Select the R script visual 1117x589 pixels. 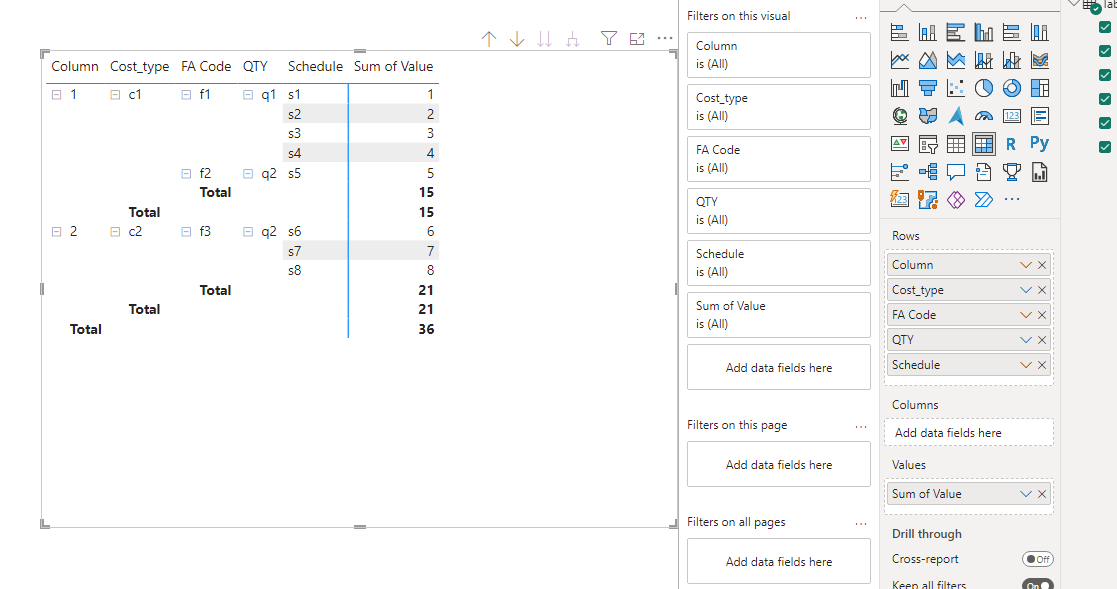[1012, 144]
